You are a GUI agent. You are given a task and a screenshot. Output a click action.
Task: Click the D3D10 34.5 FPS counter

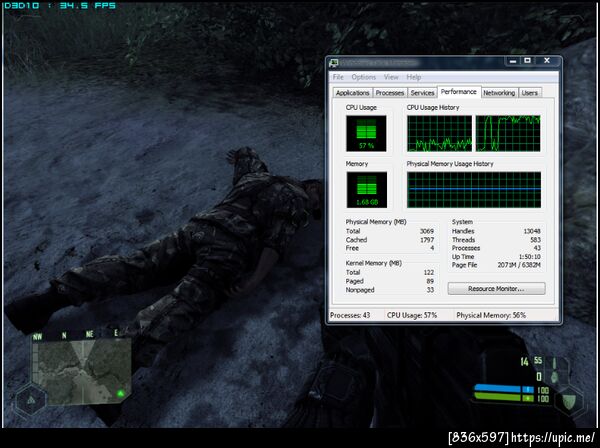point(60,6)
